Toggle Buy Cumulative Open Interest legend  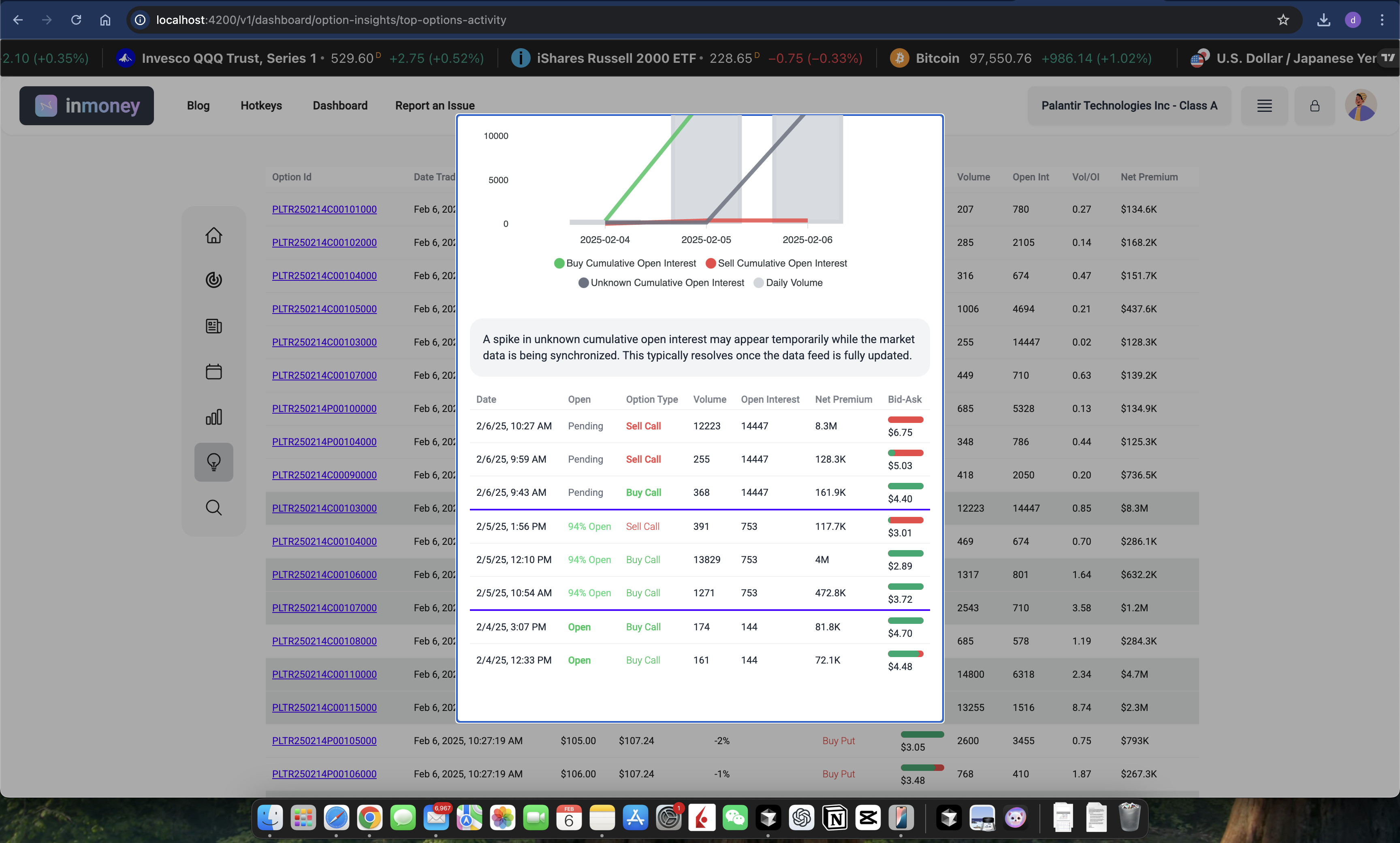625,263
